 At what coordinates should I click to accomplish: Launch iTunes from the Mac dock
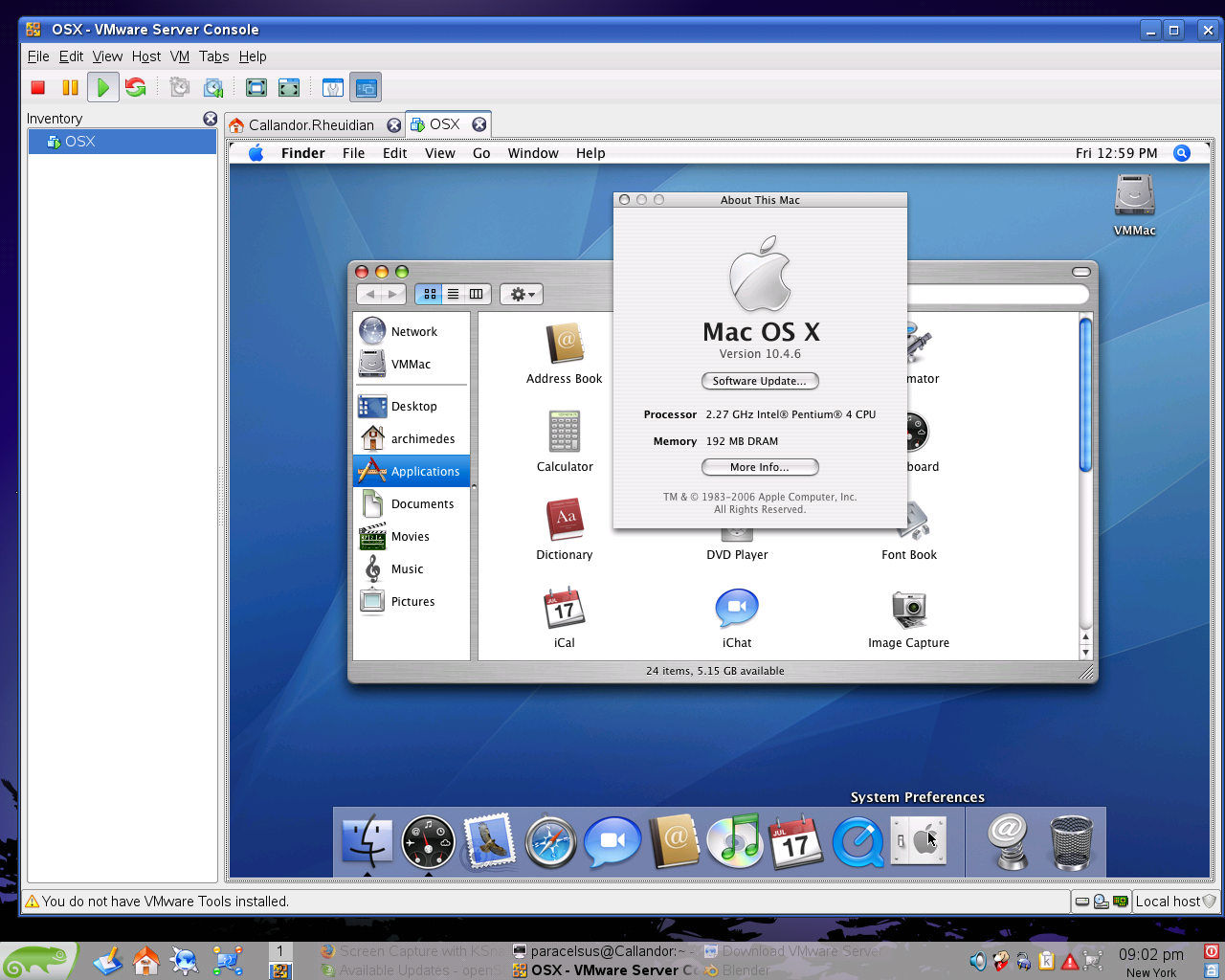pos(735,842)
